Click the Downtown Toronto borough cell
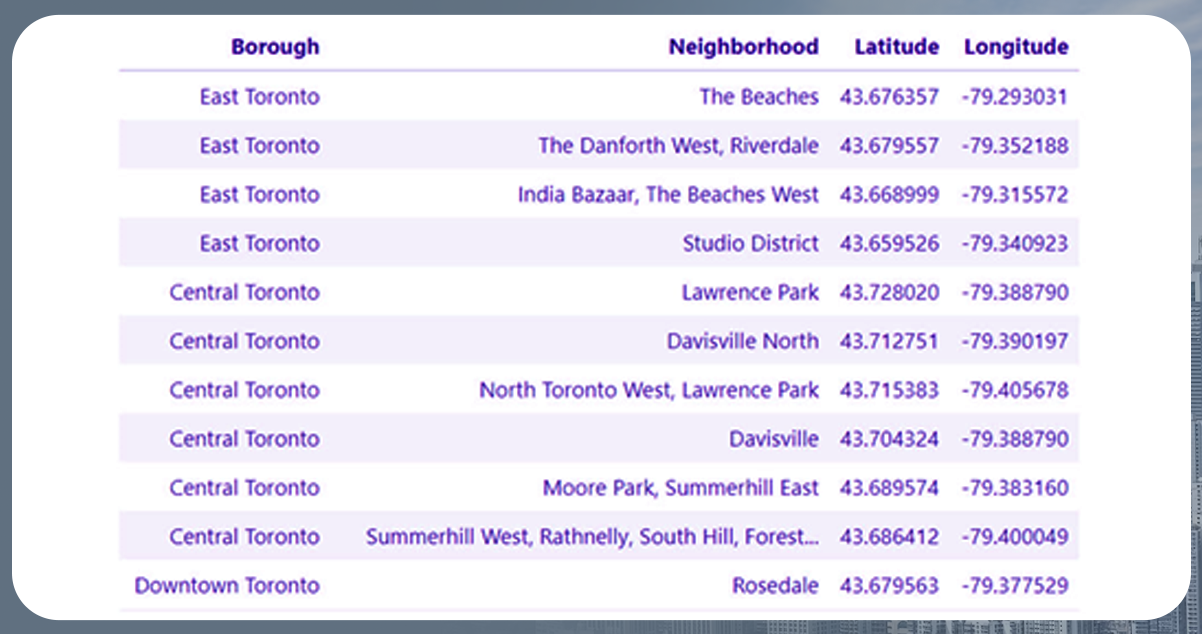 (x=227, y=587)
